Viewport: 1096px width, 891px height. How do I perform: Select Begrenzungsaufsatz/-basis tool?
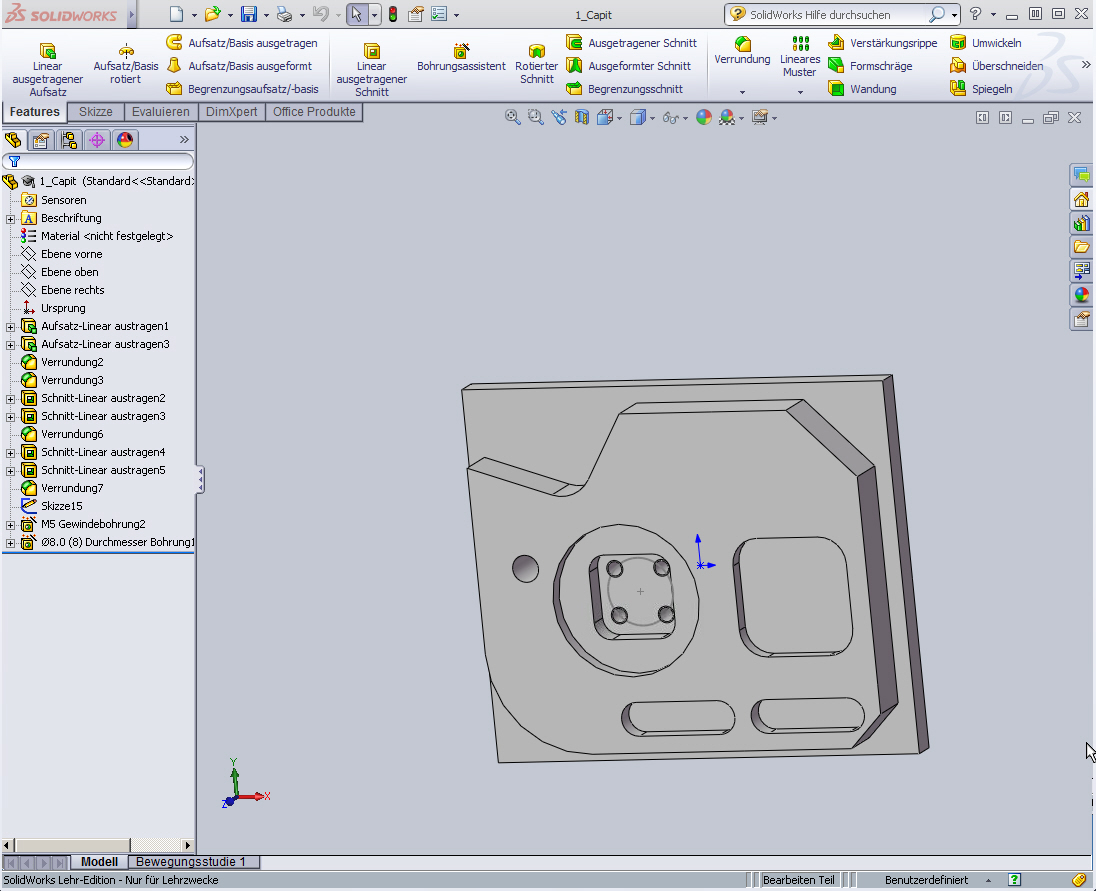click(x=243, y=89)
